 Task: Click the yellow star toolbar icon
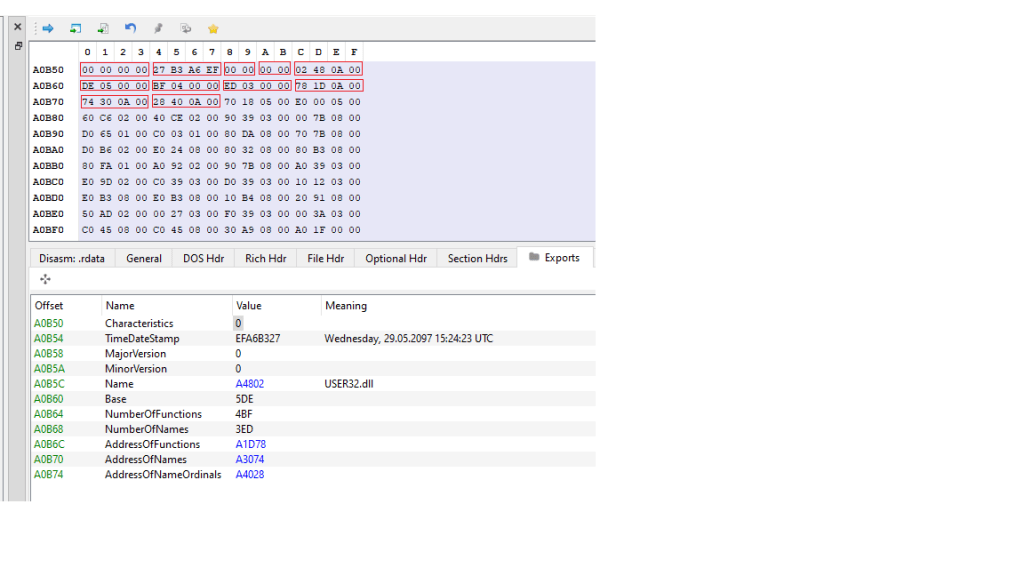click(213, 28)
